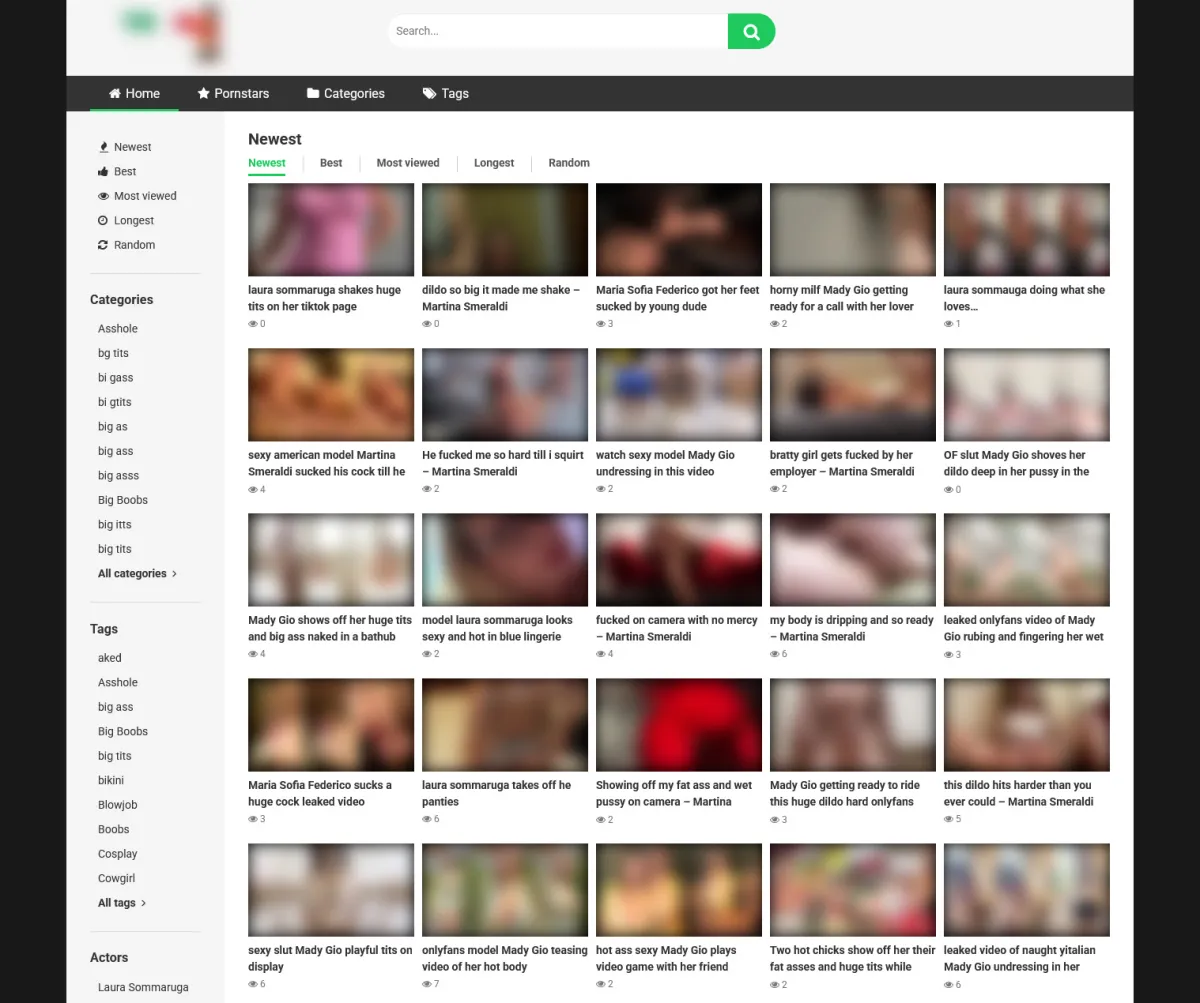Image resolution: width=1200 pixels, height=1003 pixels.
Task: Choose the Random sorting tab
Action: point(569,163)
